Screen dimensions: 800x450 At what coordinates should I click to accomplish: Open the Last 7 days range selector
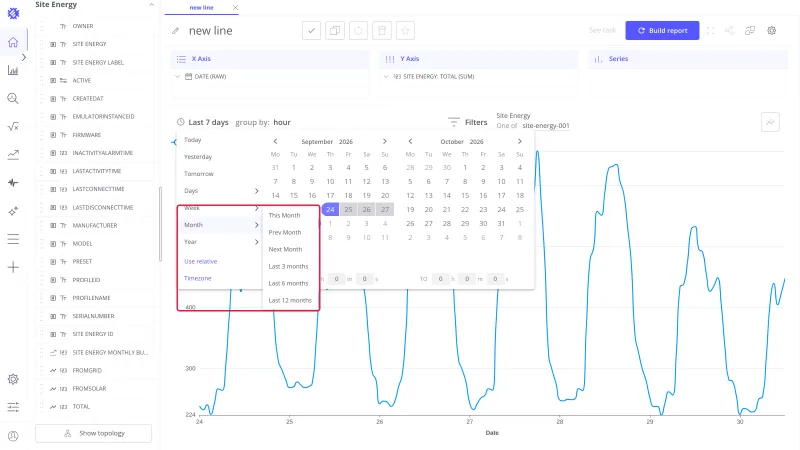[208, 122]
